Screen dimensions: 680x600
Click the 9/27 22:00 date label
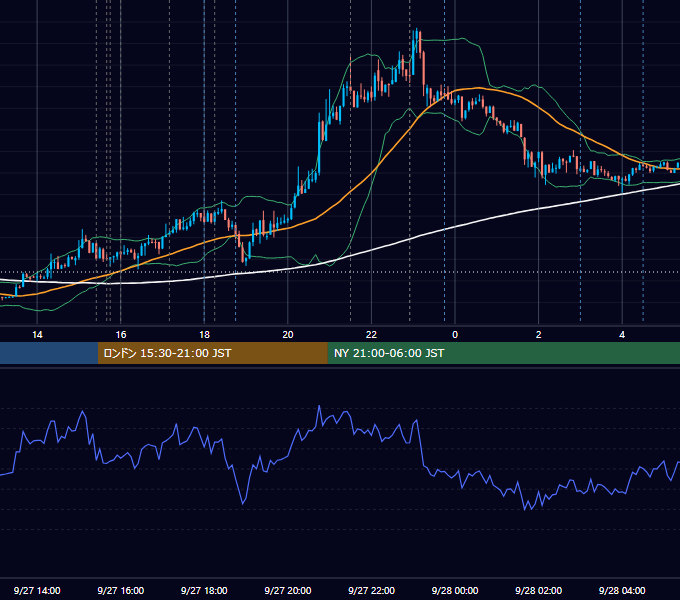point(371,591)
